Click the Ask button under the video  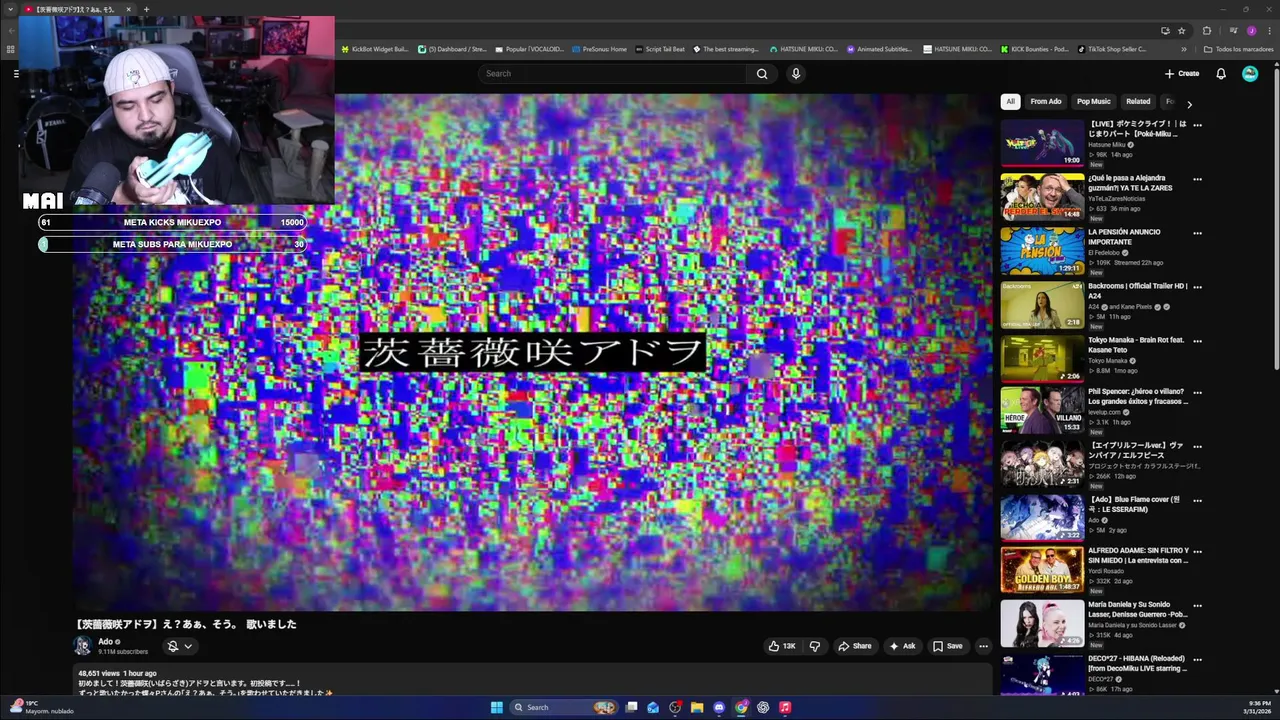click(902, 646)
